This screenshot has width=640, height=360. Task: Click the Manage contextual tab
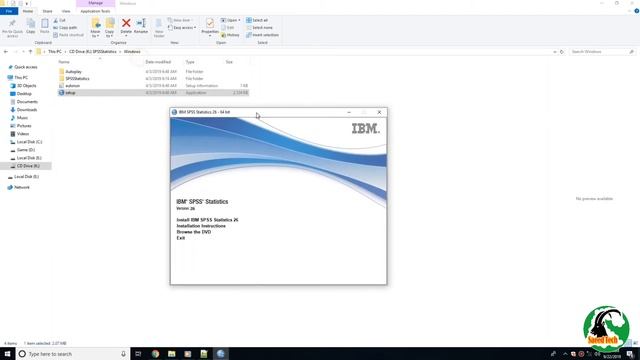pyautogui.click(x=96, y=3)
